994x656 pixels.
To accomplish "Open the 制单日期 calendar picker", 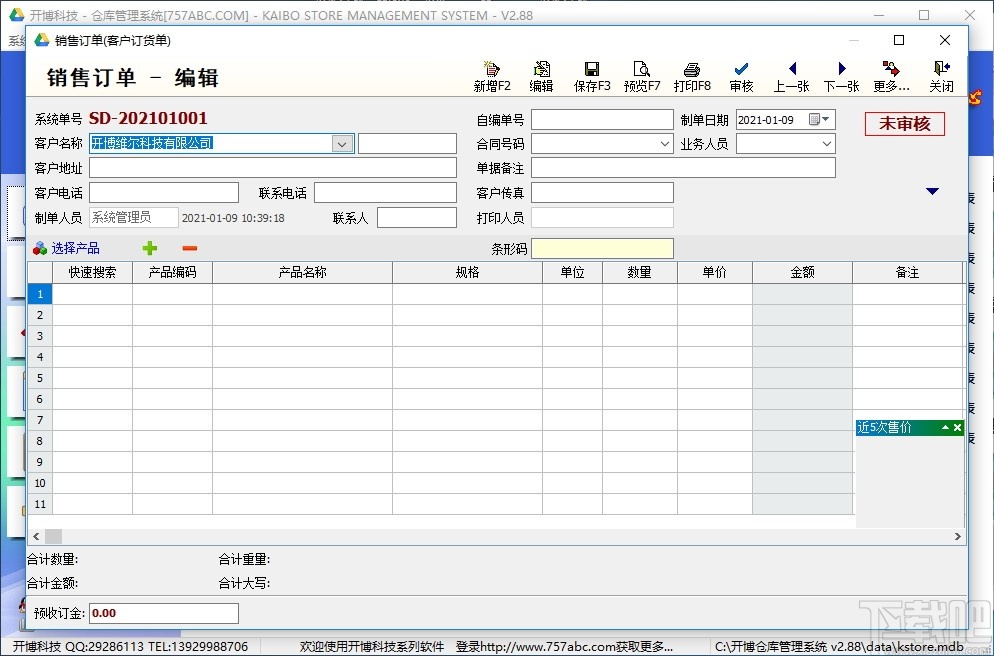I will click(x=819, y=119).
